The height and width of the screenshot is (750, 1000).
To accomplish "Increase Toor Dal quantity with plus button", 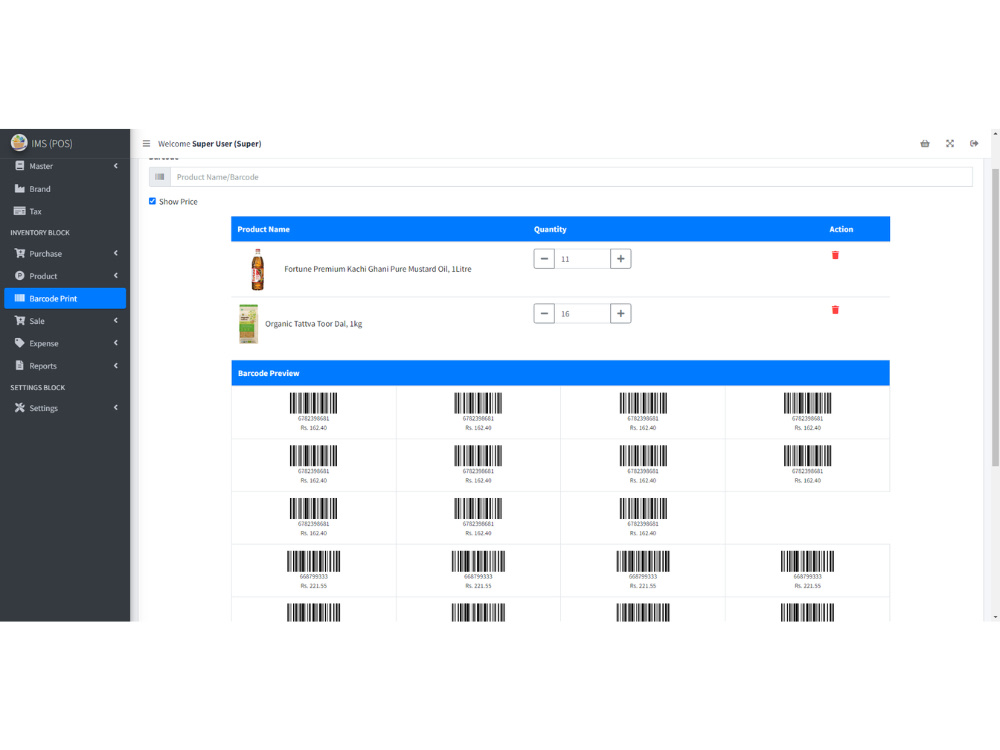I will 621,314.
